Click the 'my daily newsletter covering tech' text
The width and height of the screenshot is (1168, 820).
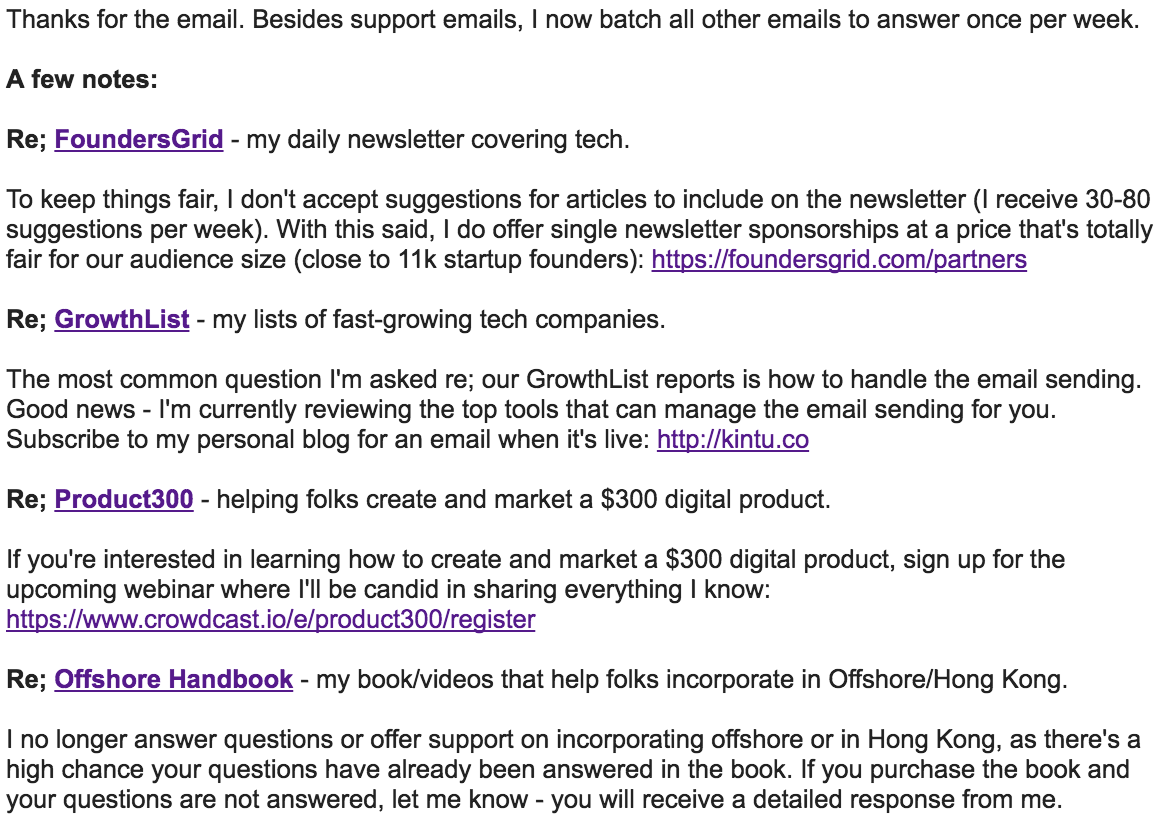[437, 139]
